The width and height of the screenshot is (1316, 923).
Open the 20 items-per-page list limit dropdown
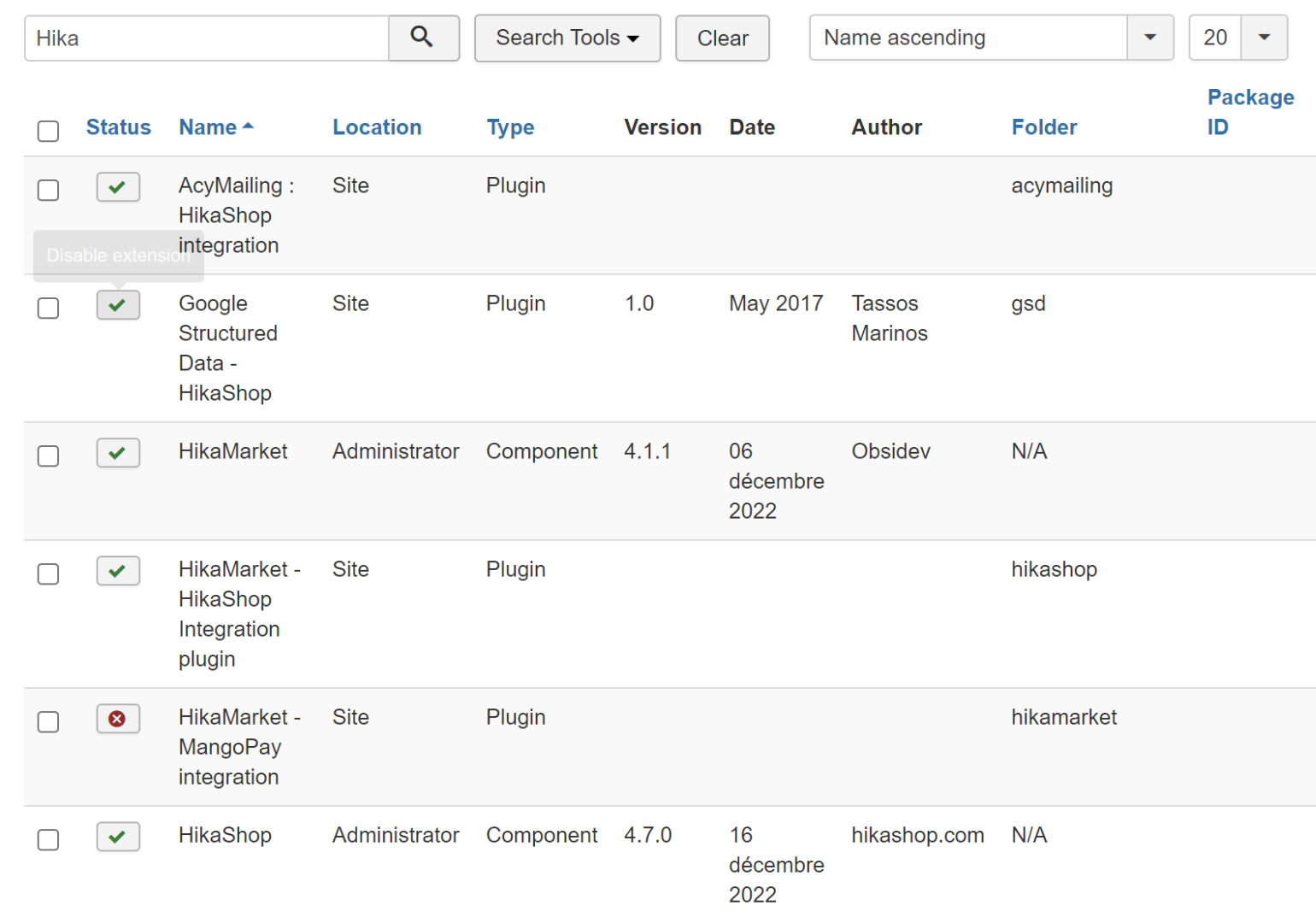[1263, 38]
